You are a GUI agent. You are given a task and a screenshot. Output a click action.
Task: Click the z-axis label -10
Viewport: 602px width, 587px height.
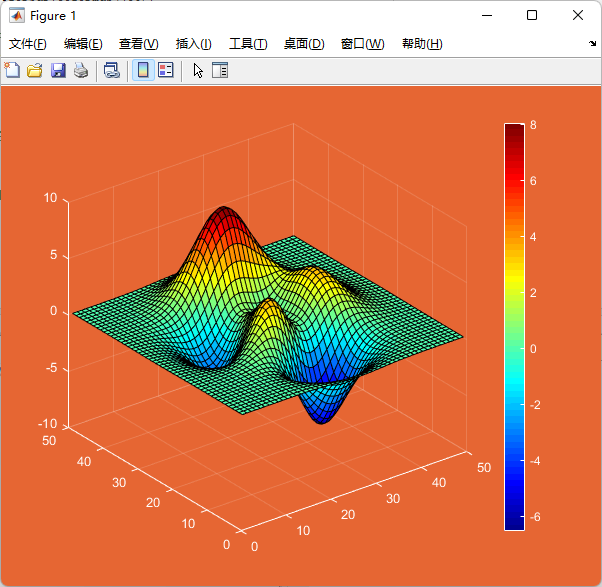(x=47, y=424)
